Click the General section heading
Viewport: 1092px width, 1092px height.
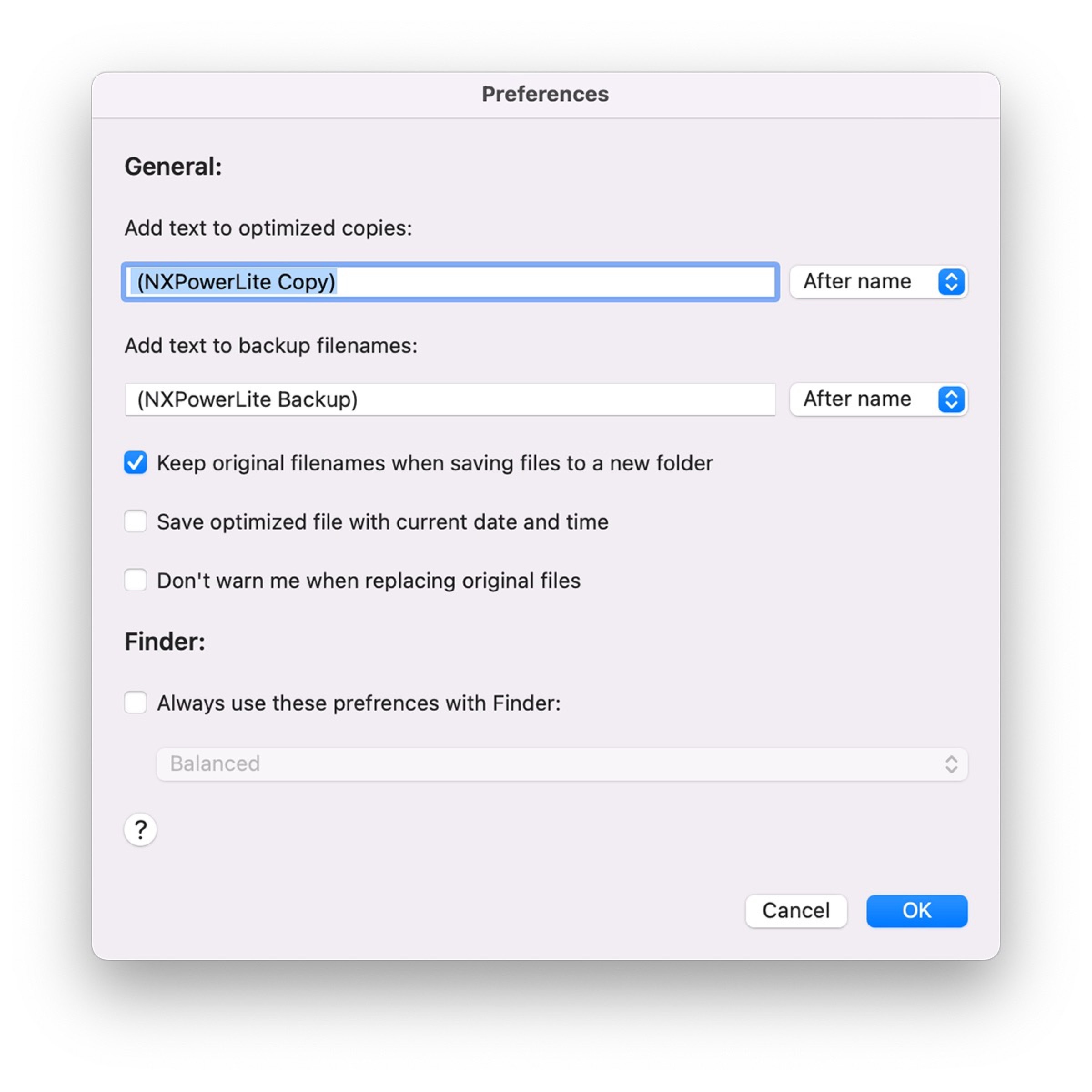coord(173,166)
